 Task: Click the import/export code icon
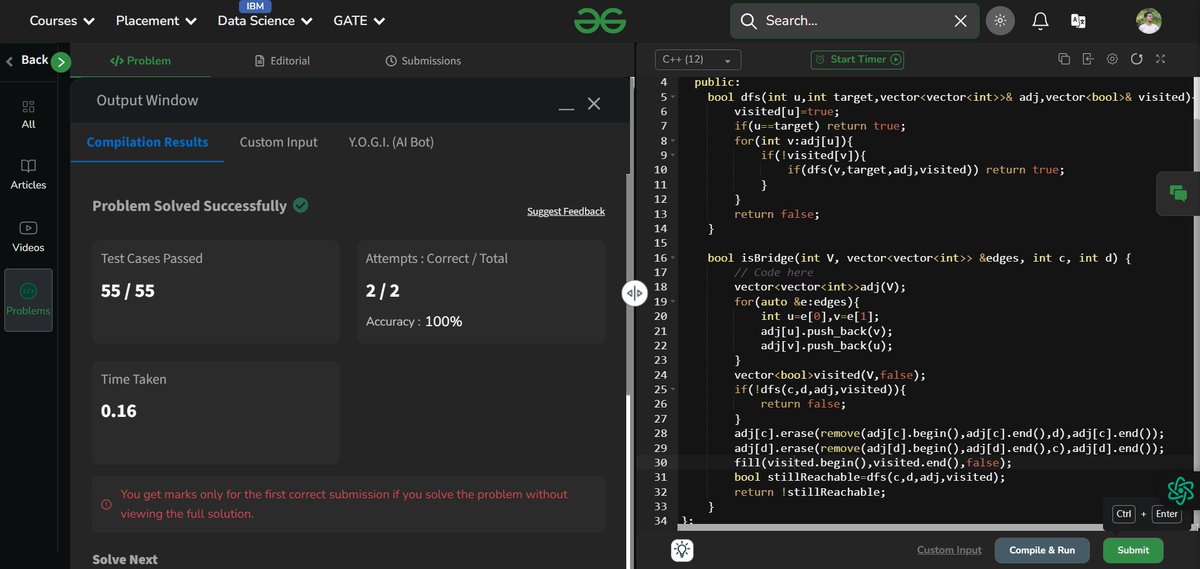point(1088,59)
